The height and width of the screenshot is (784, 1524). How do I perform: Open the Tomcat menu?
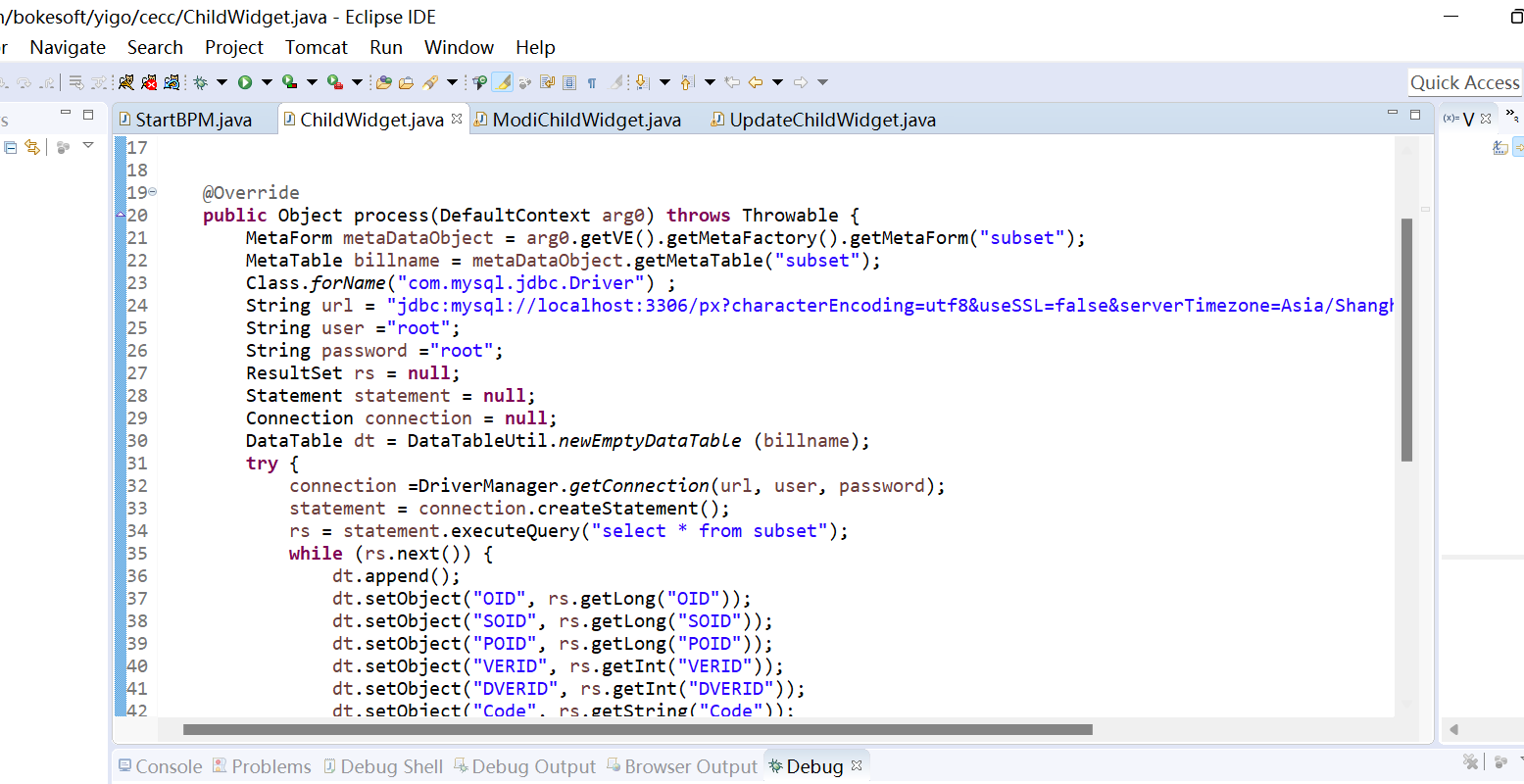tap(317, 47)
